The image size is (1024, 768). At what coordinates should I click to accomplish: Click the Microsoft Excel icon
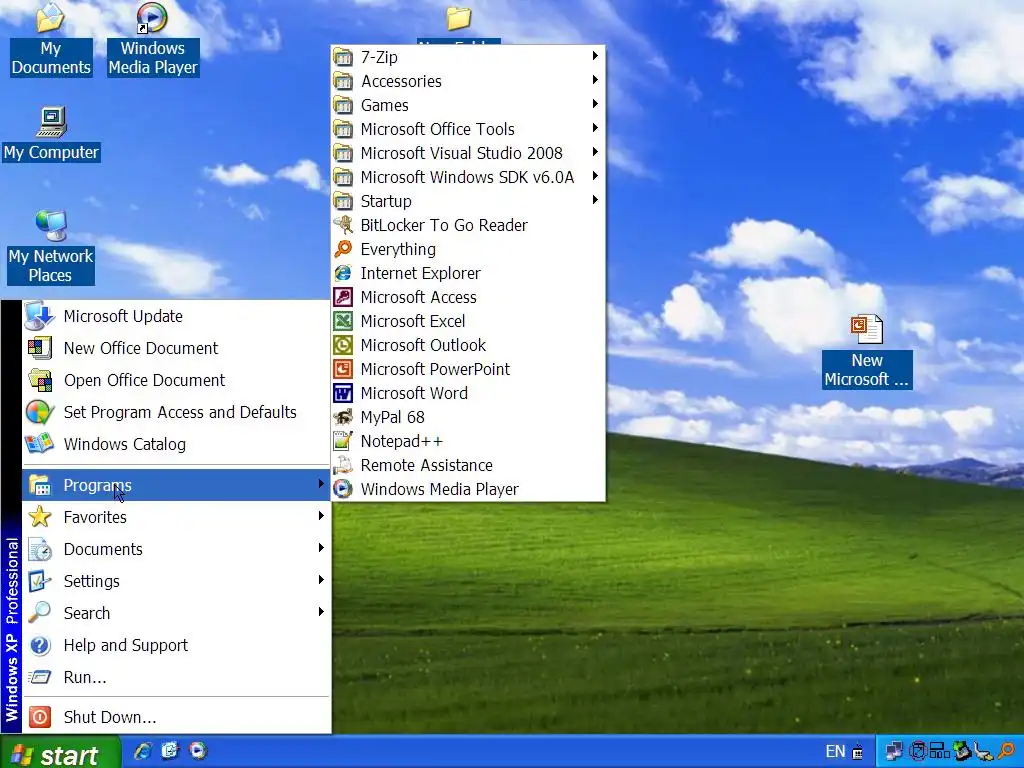click(x=344, y=321)
